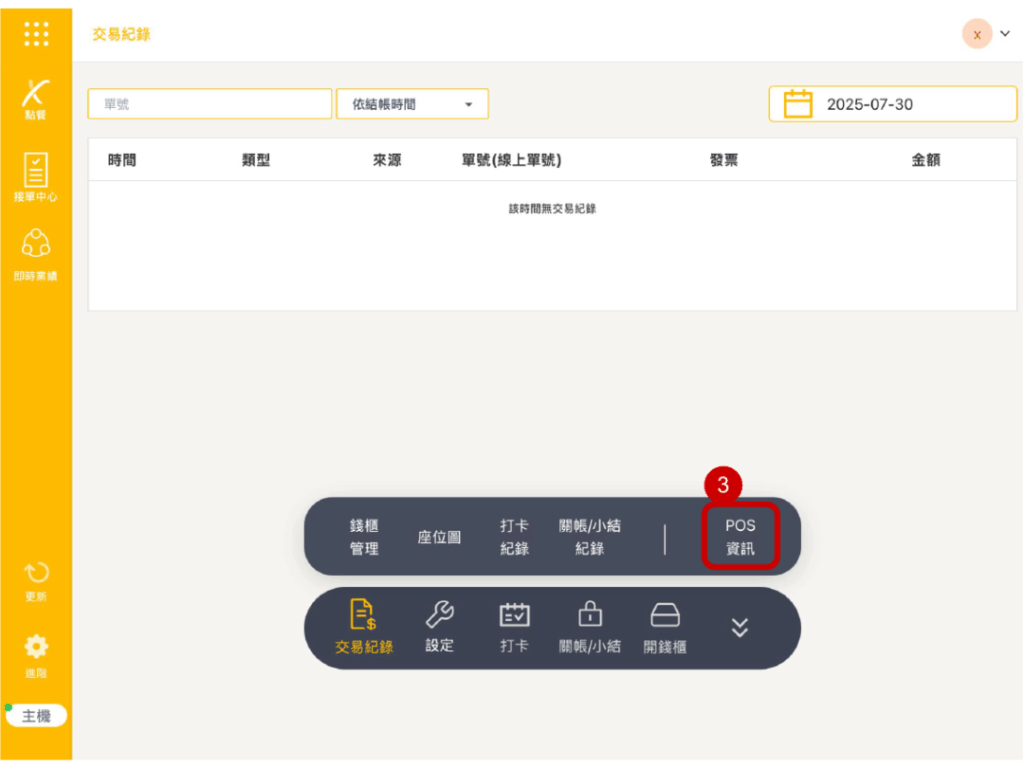Open the user account dropdown arrow
This screenshot has width=1024, height=768.
tap(1005, 34)
